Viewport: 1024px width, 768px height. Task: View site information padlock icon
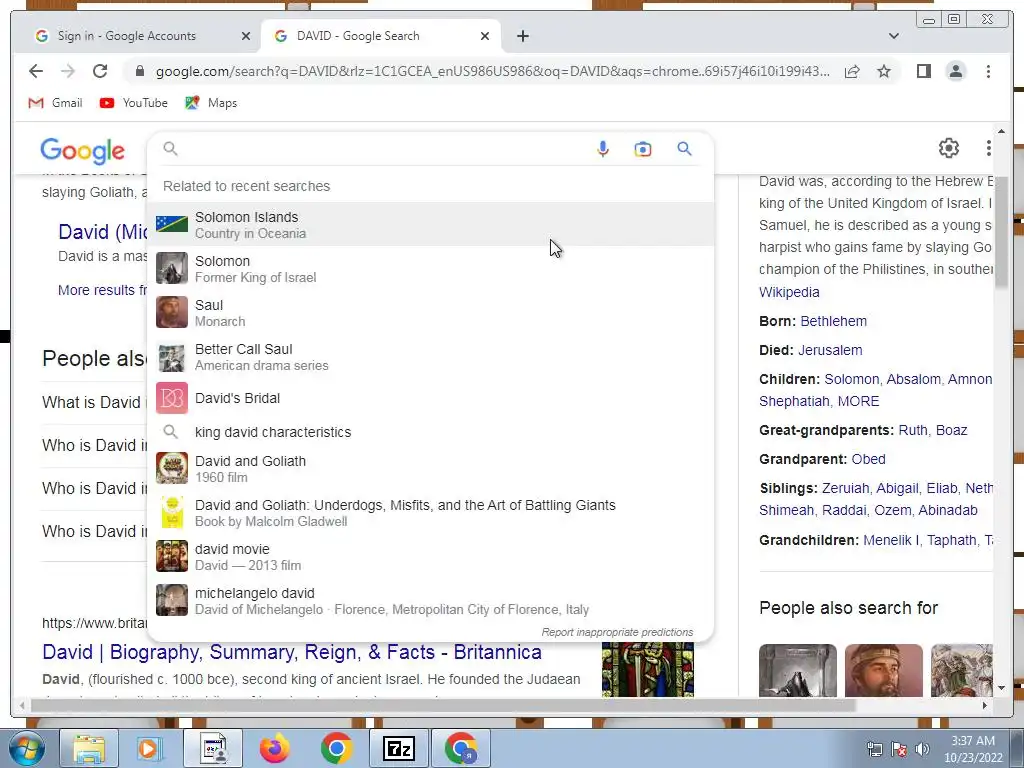tap(139, 71)
